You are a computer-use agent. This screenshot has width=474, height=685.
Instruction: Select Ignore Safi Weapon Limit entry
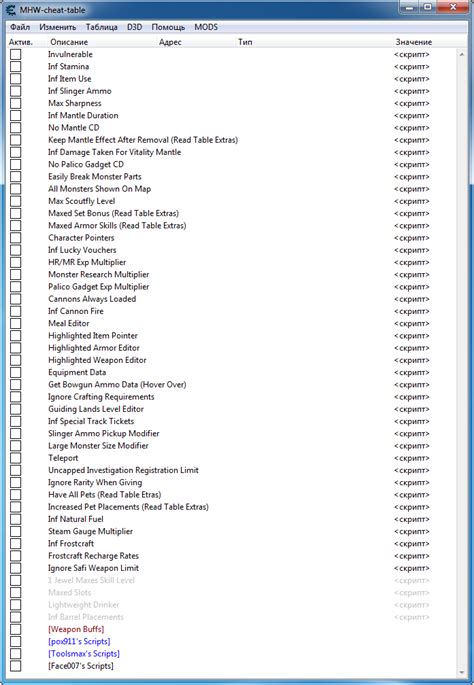coord(93,568)
